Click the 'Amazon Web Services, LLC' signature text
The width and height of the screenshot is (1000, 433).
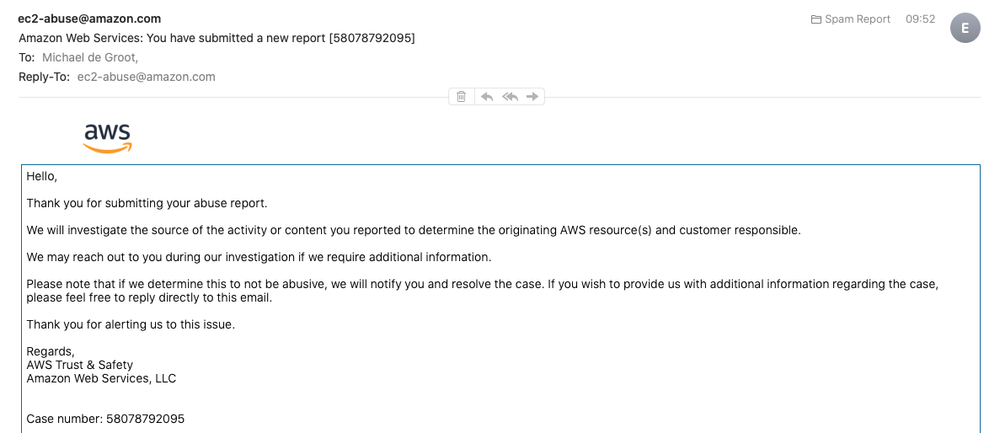(101, 378)
